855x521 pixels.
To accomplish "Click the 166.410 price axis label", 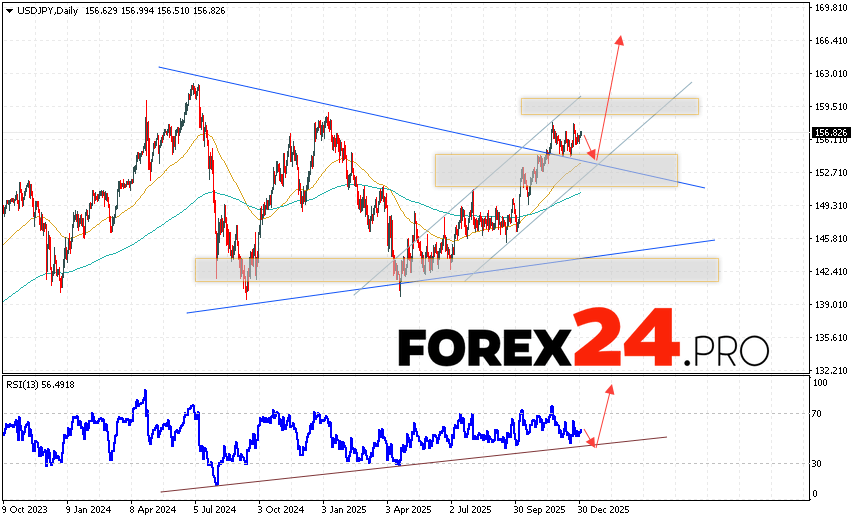I will [x=832, y=41].
